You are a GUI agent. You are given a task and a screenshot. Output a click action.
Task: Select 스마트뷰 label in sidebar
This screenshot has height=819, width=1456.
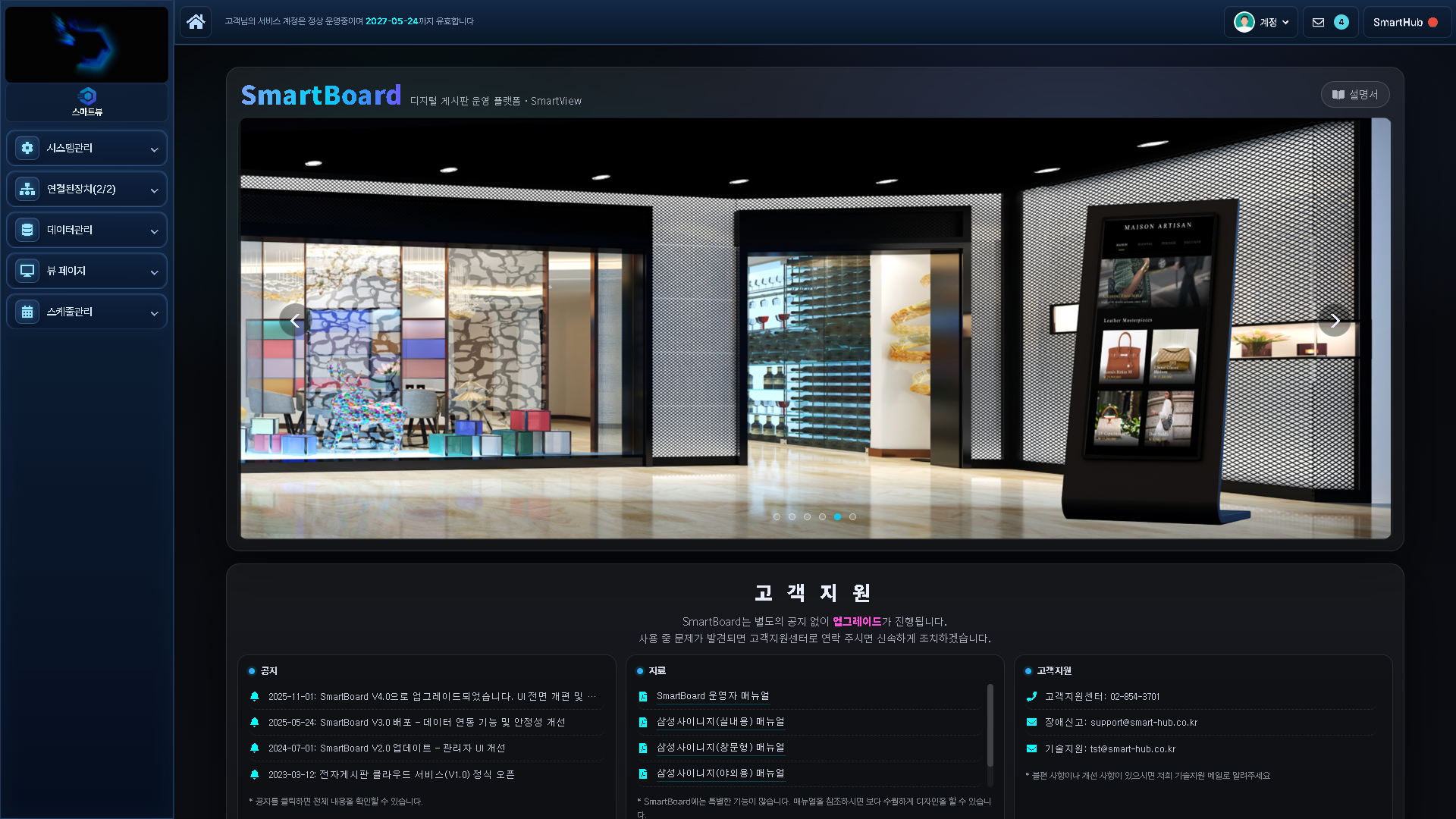[87, 112]
